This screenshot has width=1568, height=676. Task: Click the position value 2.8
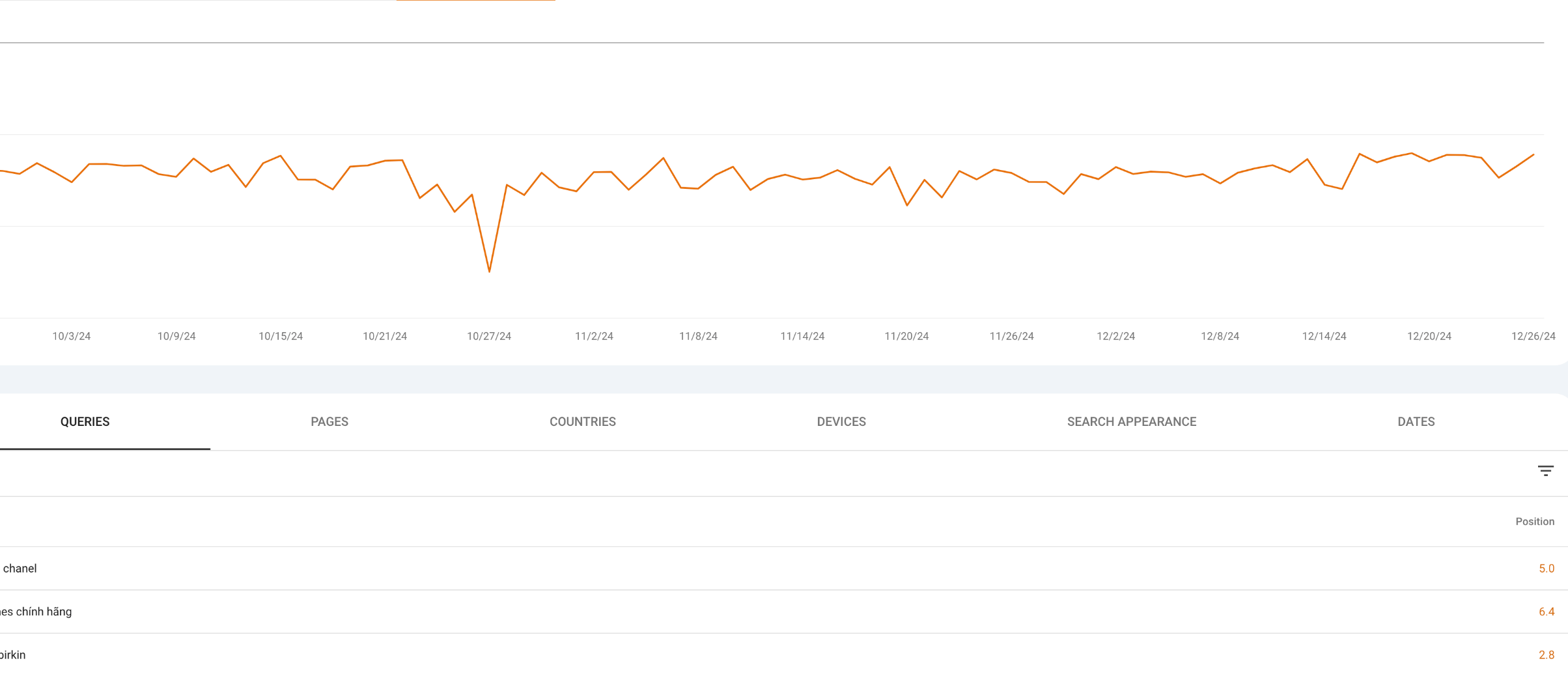(1547, 655)
